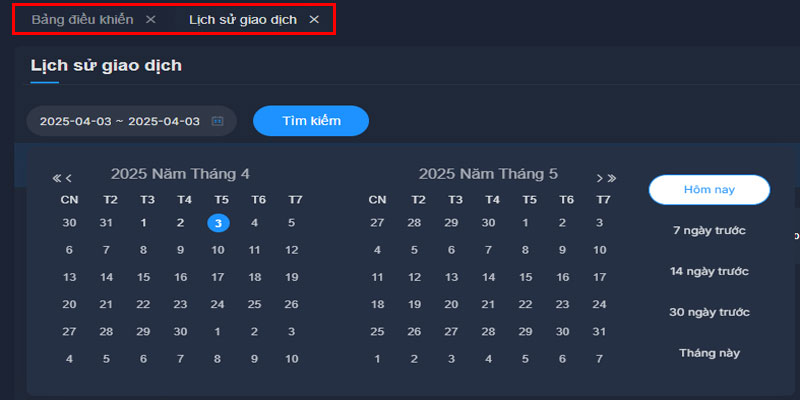Screen dimensions: 800x400
Task: Select the highlighted day 3 in Tháng 4
Action: [x=218, y=223]
